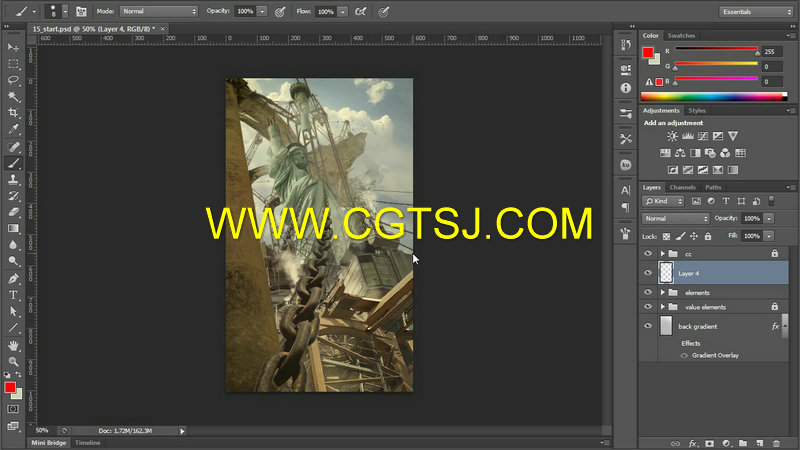Open the Essentials workspace dropdown
Viewport: 800px width, 450px height.
pyautogui.click(x=756, y=12)
